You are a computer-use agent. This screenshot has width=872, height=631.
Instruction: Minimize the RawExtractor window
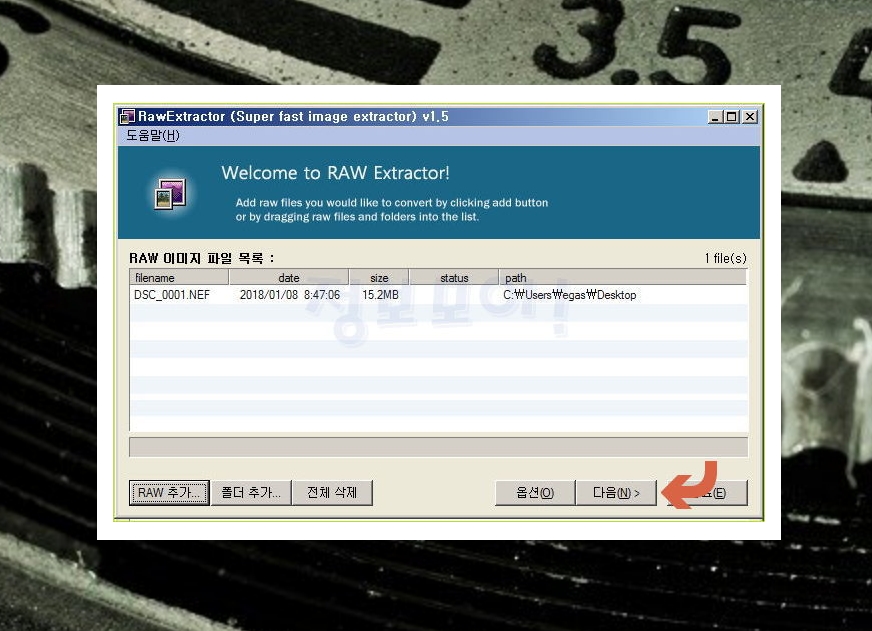715,117
